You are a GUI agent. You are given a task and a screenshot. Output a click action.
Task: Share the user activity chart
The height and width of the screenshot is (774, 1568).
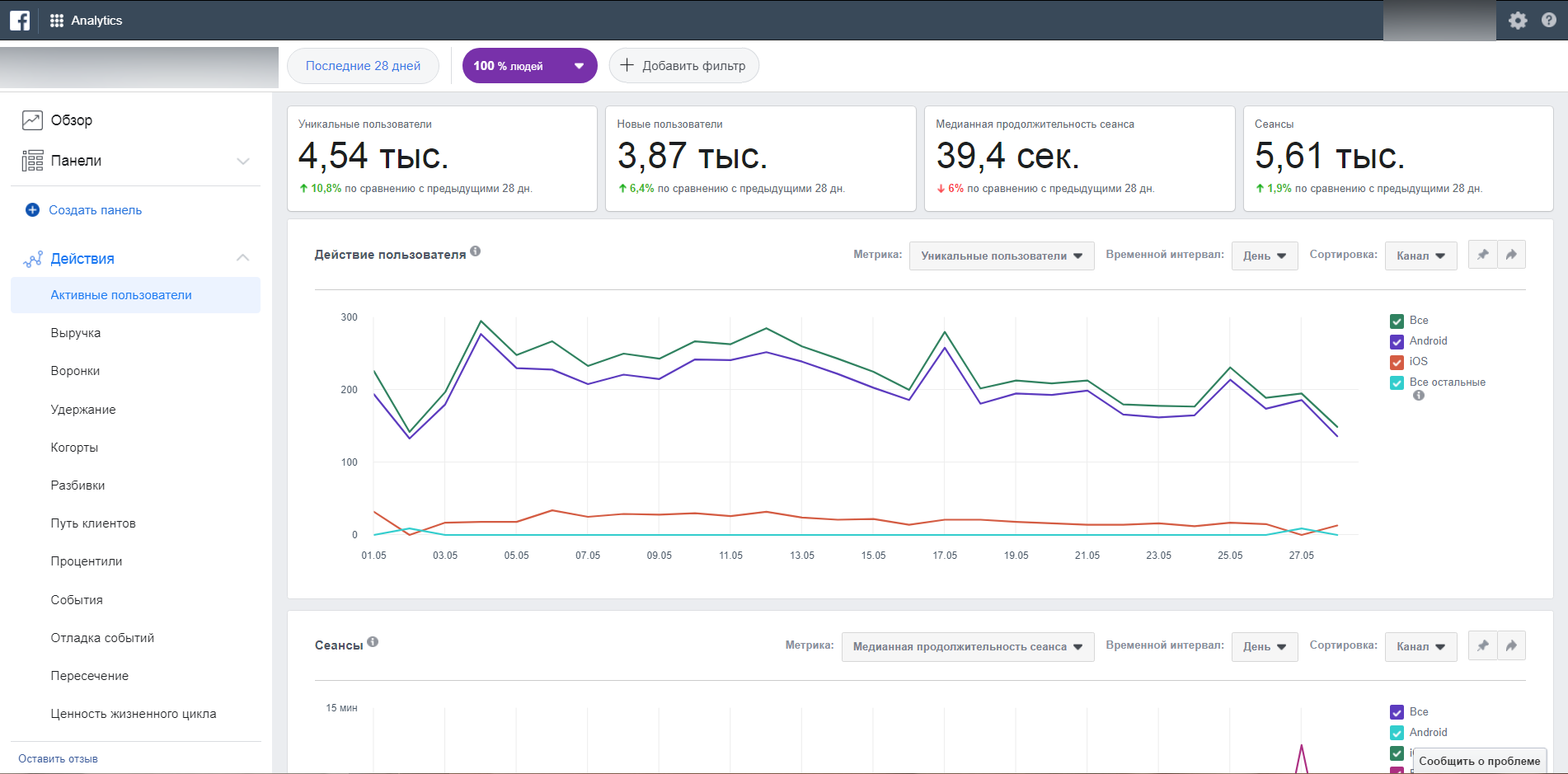(1511, 255)
